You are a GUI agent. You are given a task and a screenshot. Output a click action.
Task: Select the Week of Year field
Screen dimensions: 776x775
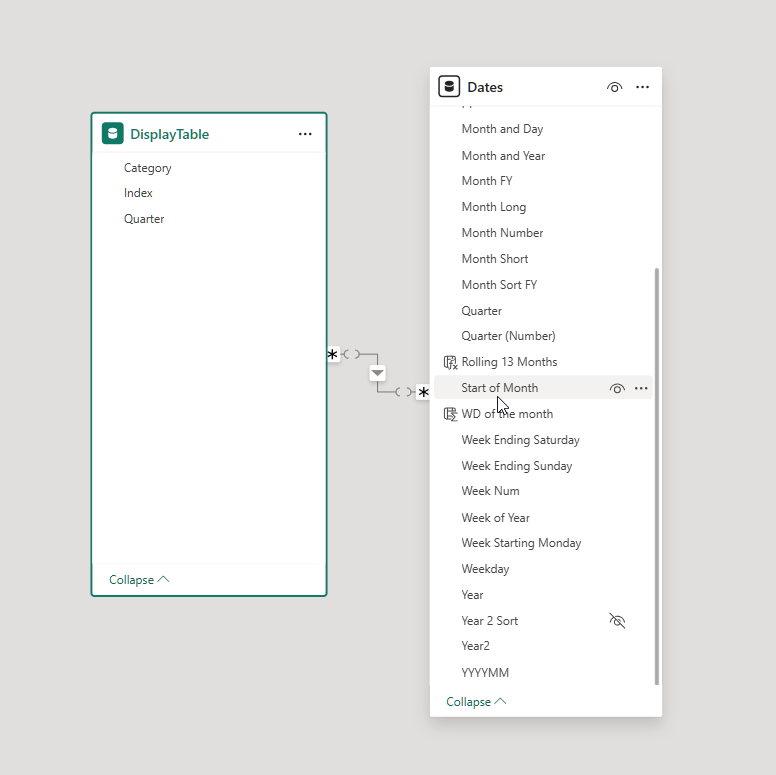coord(495,518)
